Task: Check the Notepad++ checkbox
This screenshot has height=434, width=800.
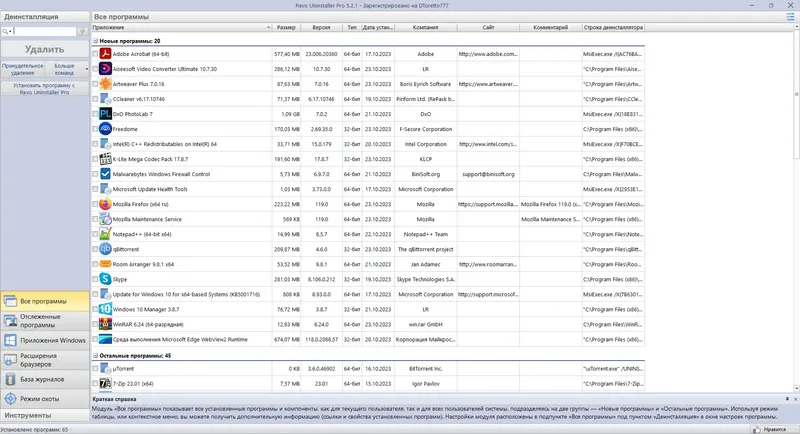Action: click(95, 234)
